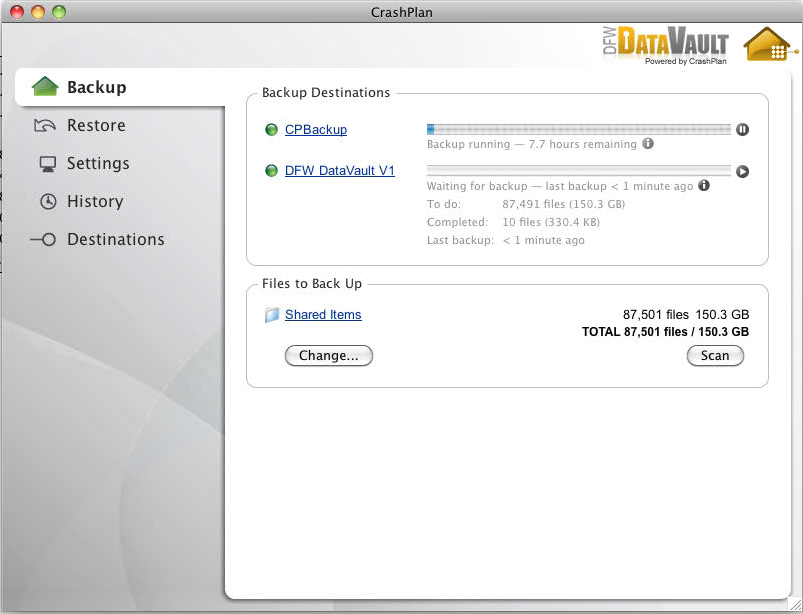Click the Settings monitor icon

[x=48, y=164]
